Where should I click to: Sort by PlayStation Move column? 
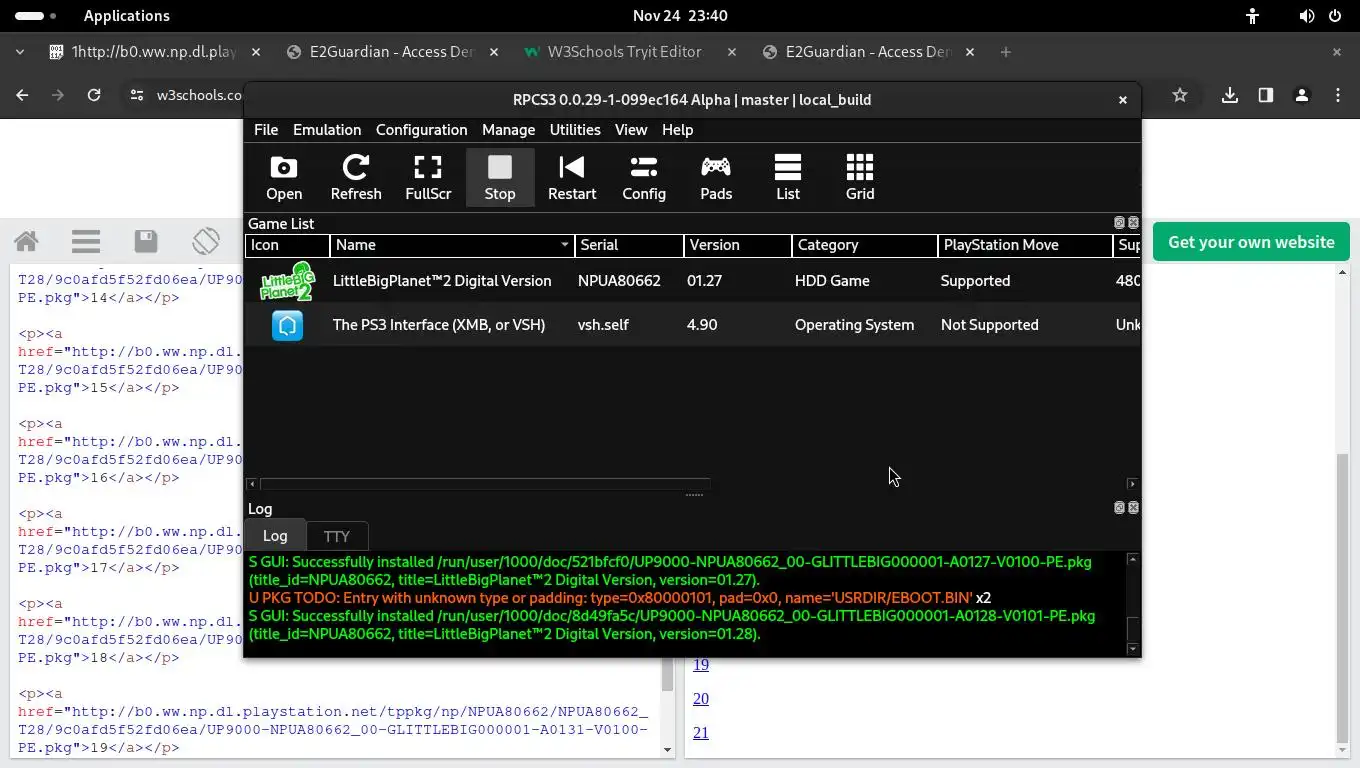click(x=1025, y=245)
